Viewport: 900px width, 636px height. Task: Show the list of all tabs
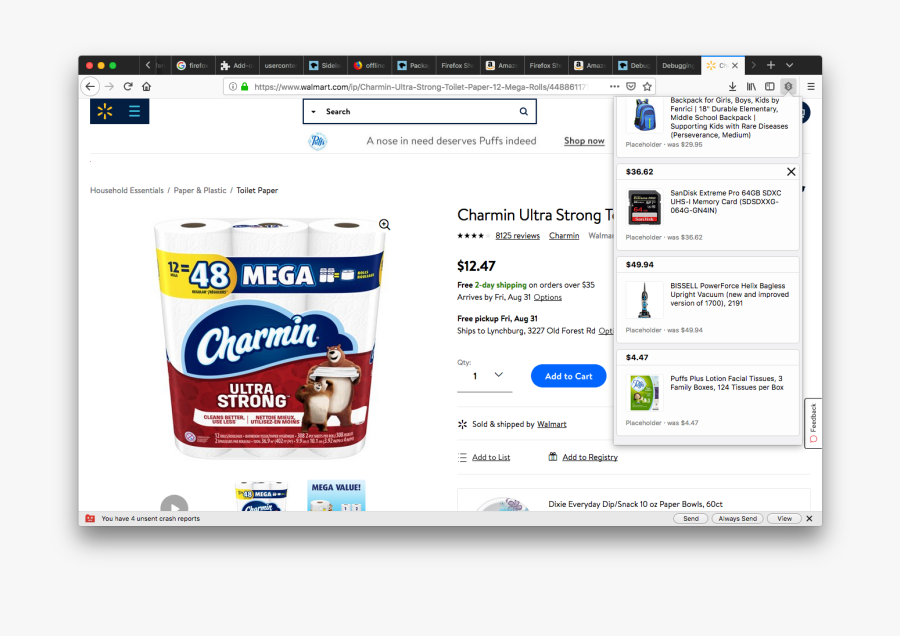pos(789,65)
